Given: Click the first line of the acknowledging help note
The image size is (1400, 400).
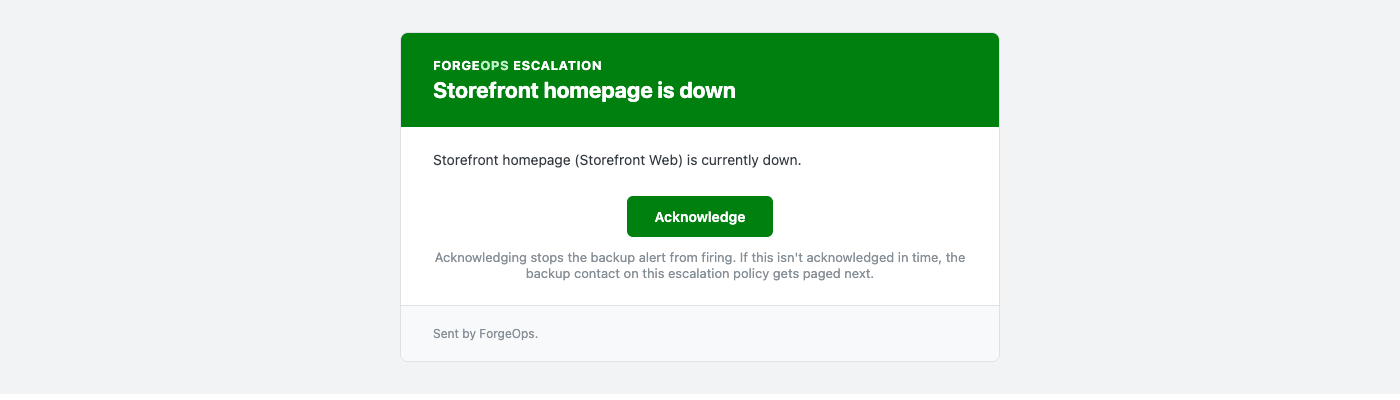Looking at the screenshot, I should coord(700,257).
